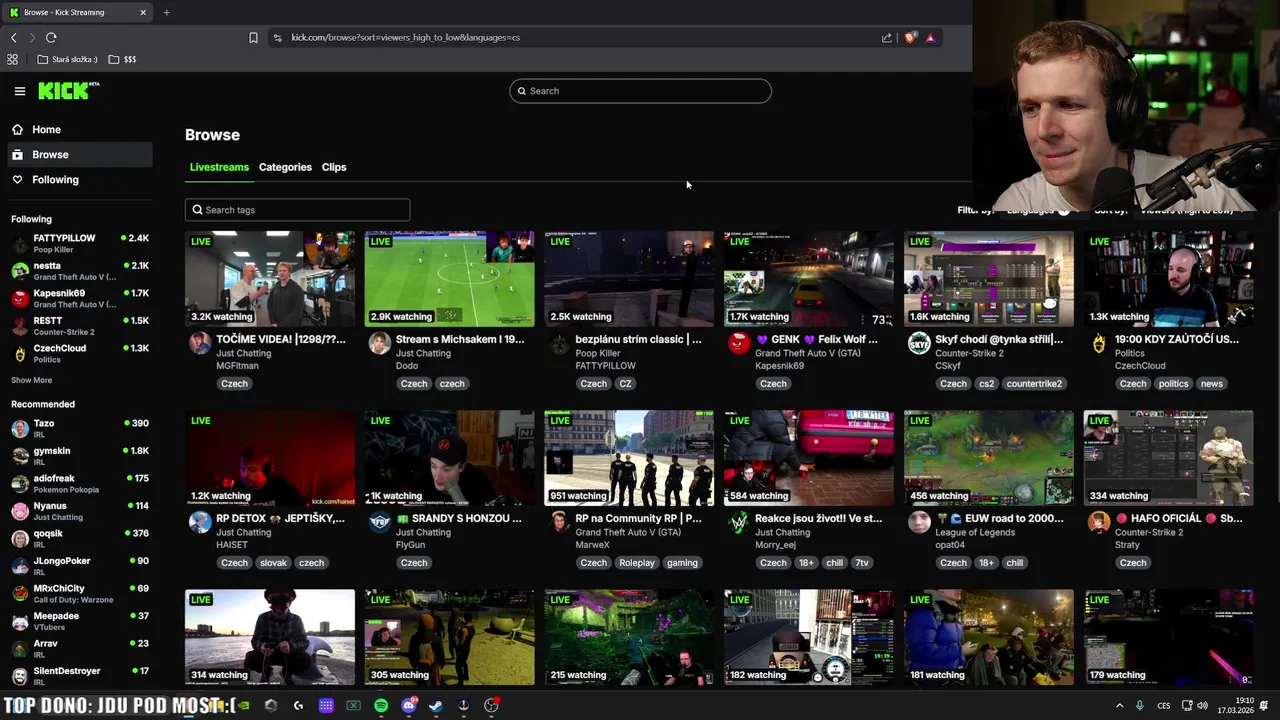Image resolution: width=1280 pixels, height=720 pixels.
Task: Click the Logitech G Hub taskbar icon
Action: tap(298, 705)
